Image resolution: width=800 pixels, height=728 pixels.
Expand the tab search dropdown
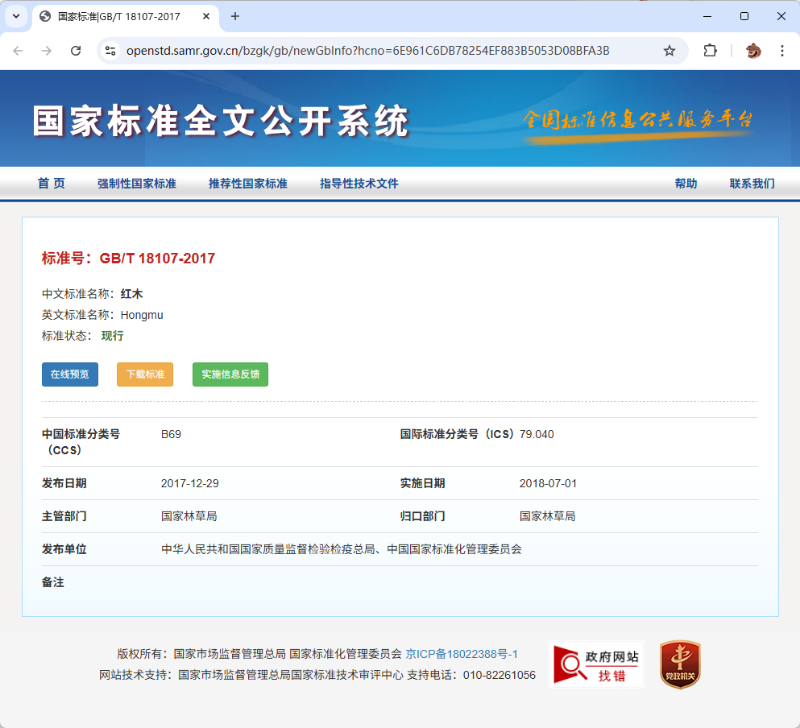tap(16, 16)
